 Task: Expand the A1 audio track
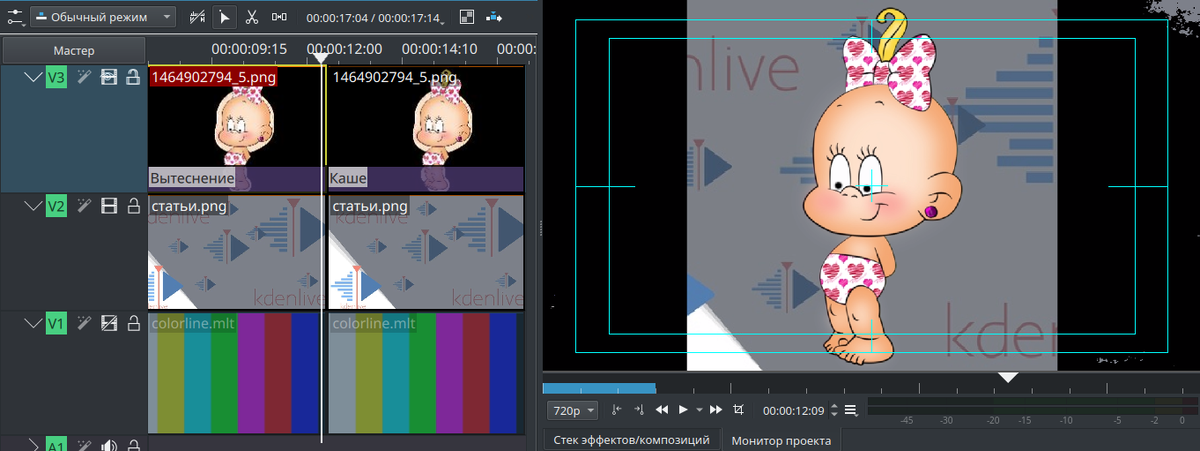coord(32,445)
